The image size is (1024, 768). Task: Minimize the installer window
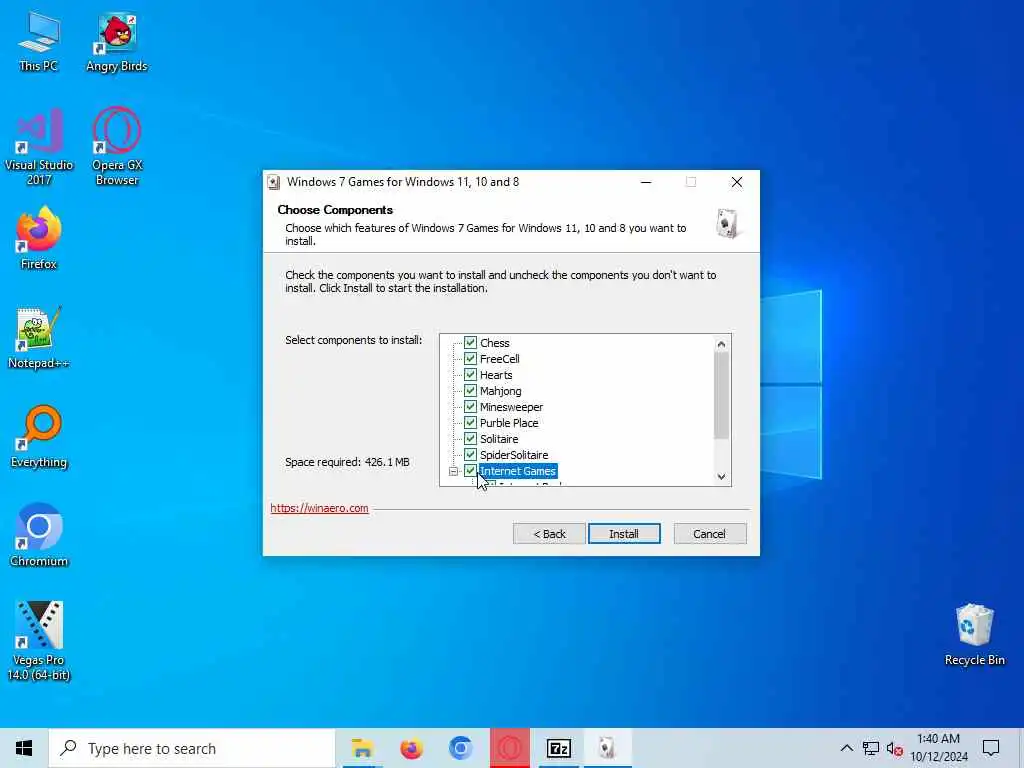646,182
